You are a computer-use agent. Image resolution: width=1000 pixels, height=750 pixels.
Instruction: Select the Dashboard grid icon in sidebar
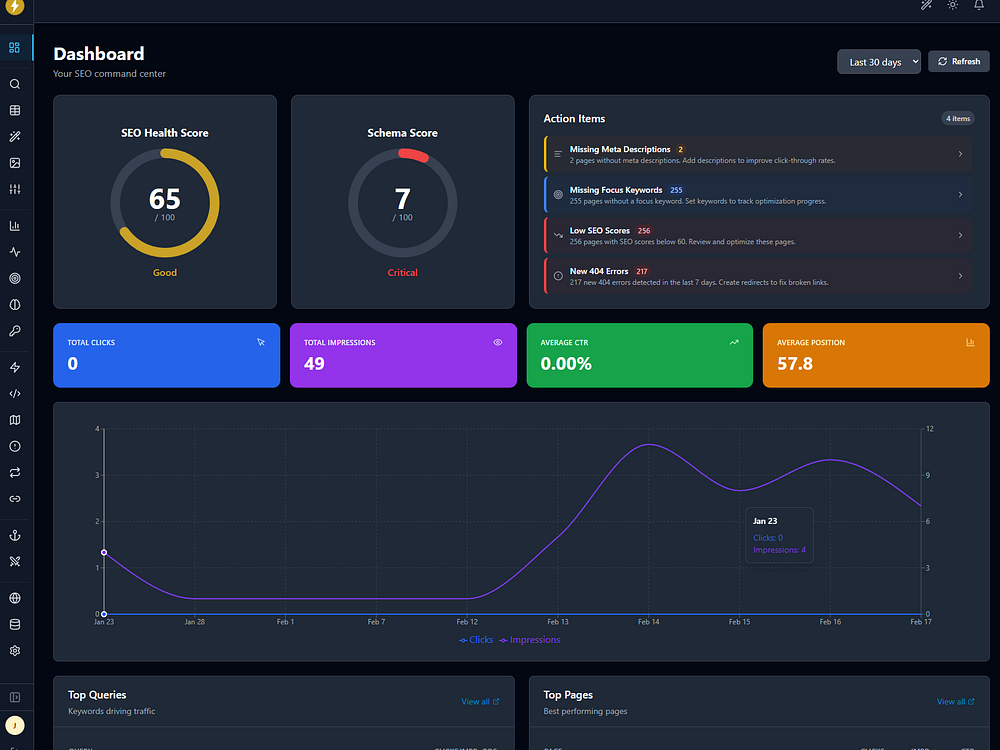[15, 48]
